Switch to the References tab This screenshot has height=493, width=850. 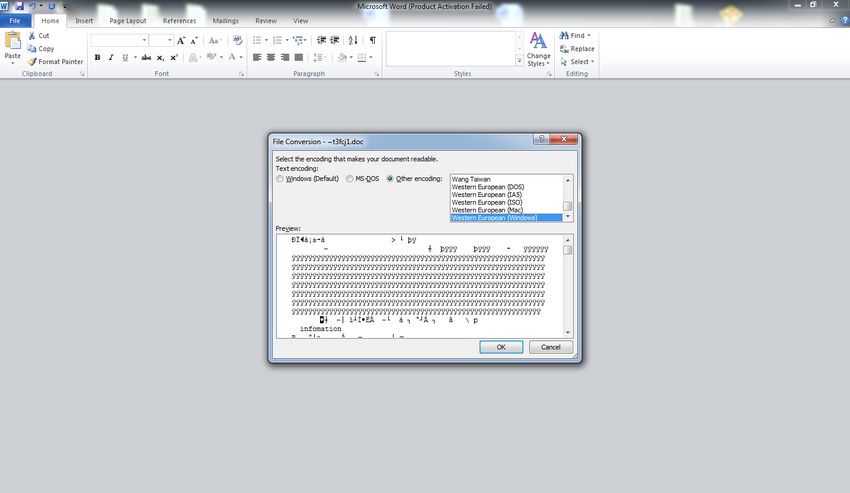pyautogui.click(x=179, y=21)
